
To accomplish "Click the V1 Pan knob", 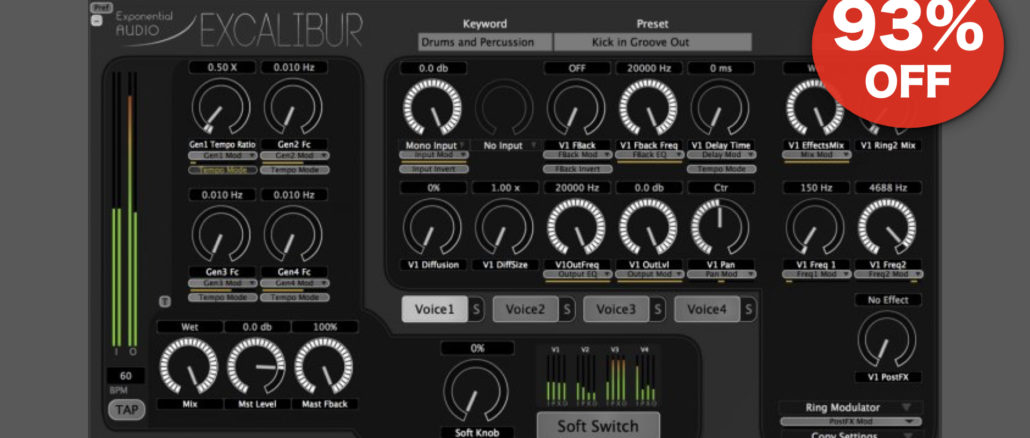I will pyautogui.click(x=720, y=227).
